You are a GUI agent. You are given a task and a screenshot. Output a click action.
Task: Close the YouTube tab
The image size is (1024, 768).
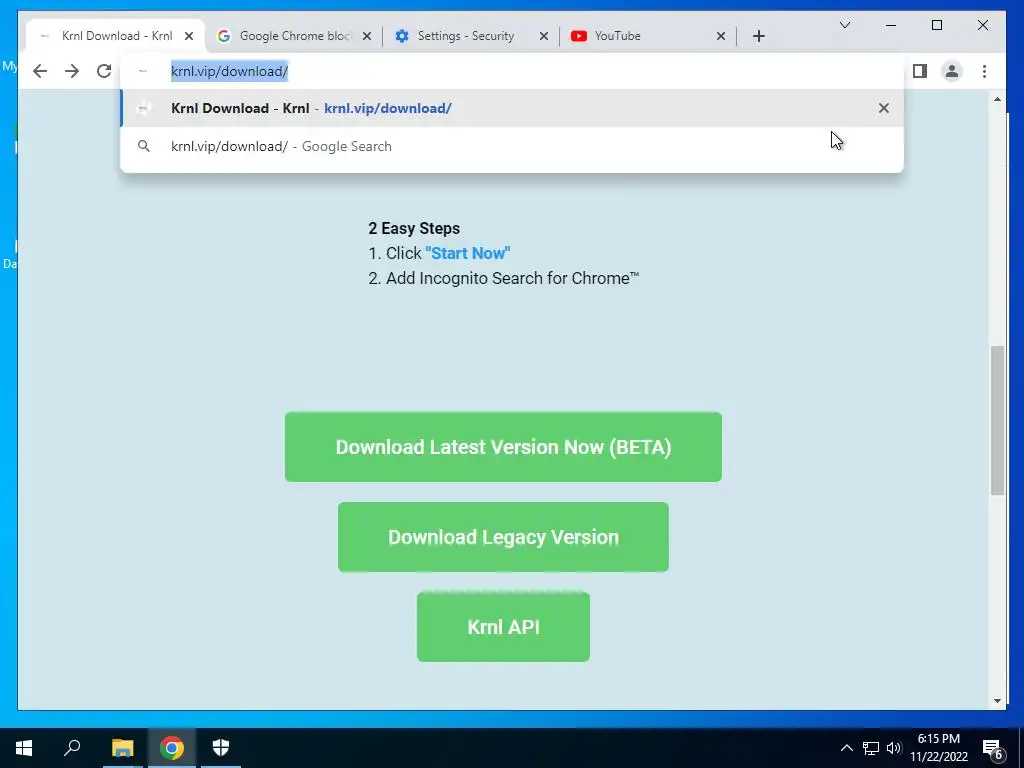click(721, 36)
